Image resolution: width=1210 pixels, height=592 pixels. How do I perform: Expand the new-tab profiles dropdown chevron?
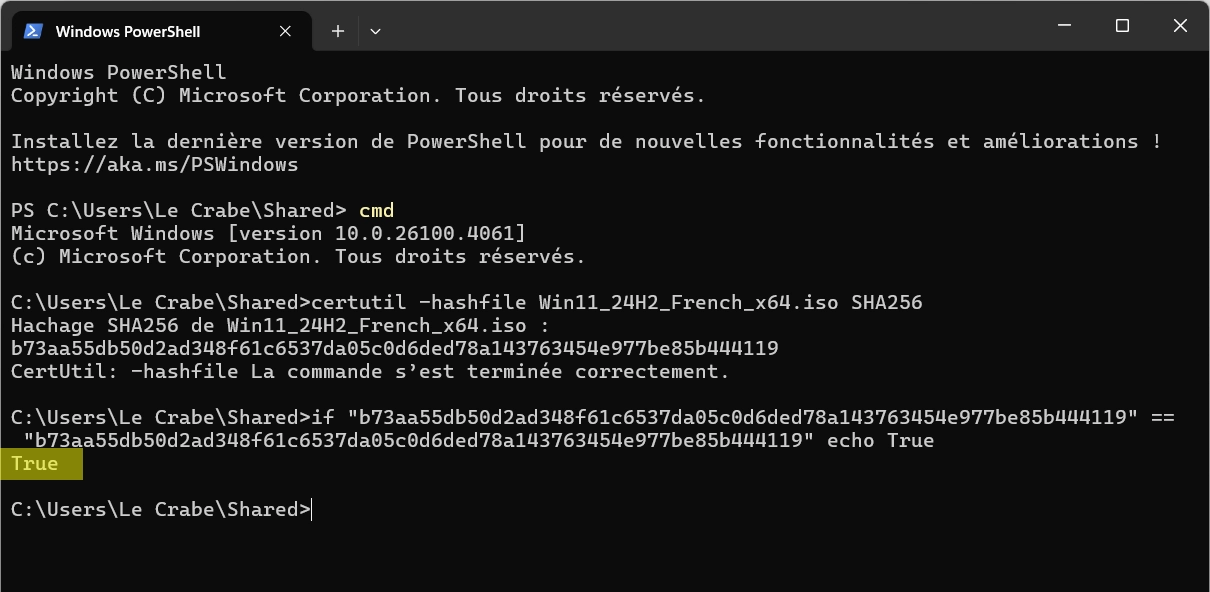[x=375, y=31]
